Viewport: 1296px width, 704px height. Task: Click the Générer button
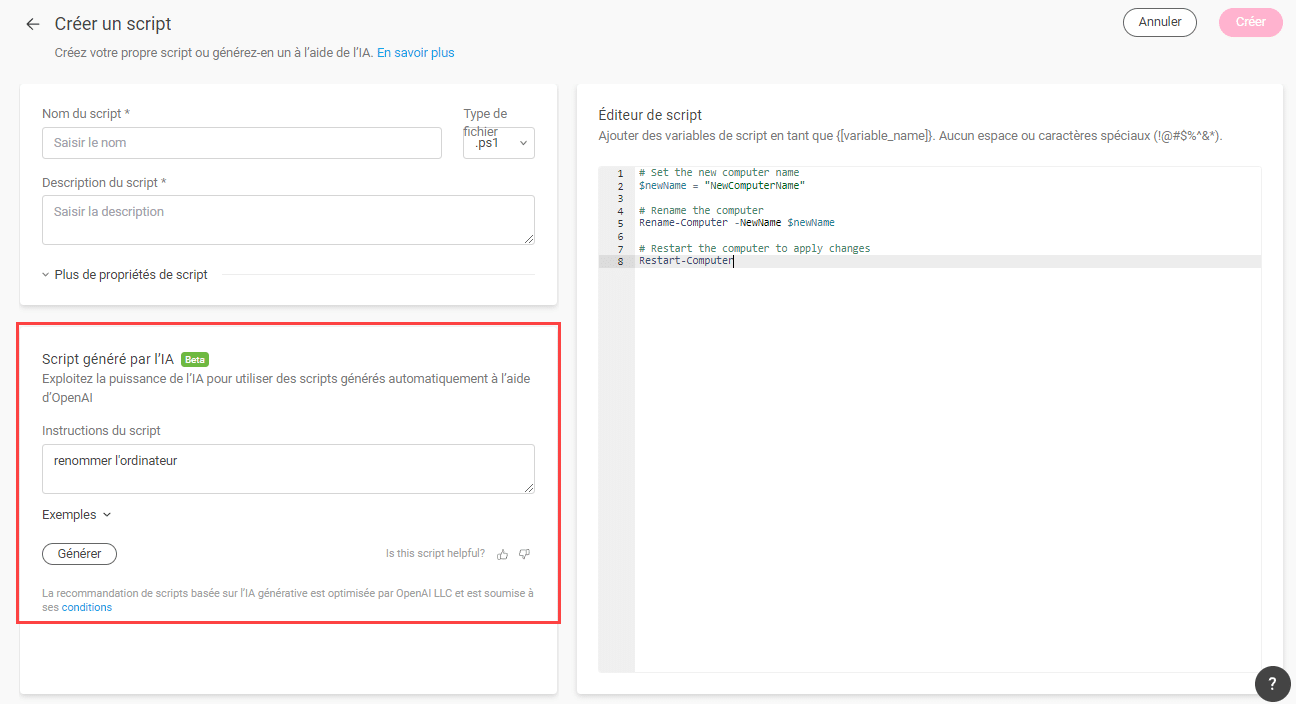(79, 554)
